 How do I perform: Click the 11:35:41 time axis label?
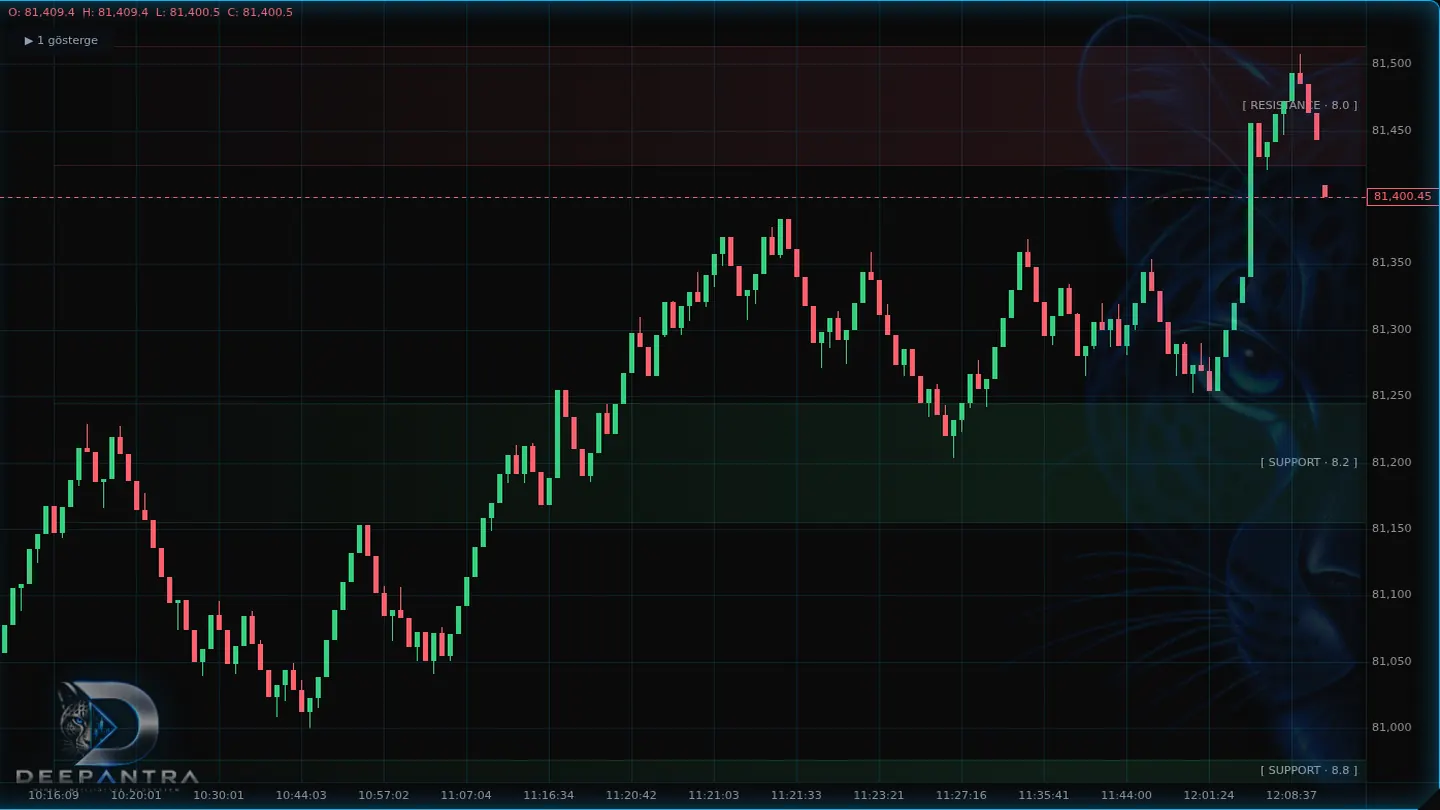pyautogui.click(x=1043, y=796)
